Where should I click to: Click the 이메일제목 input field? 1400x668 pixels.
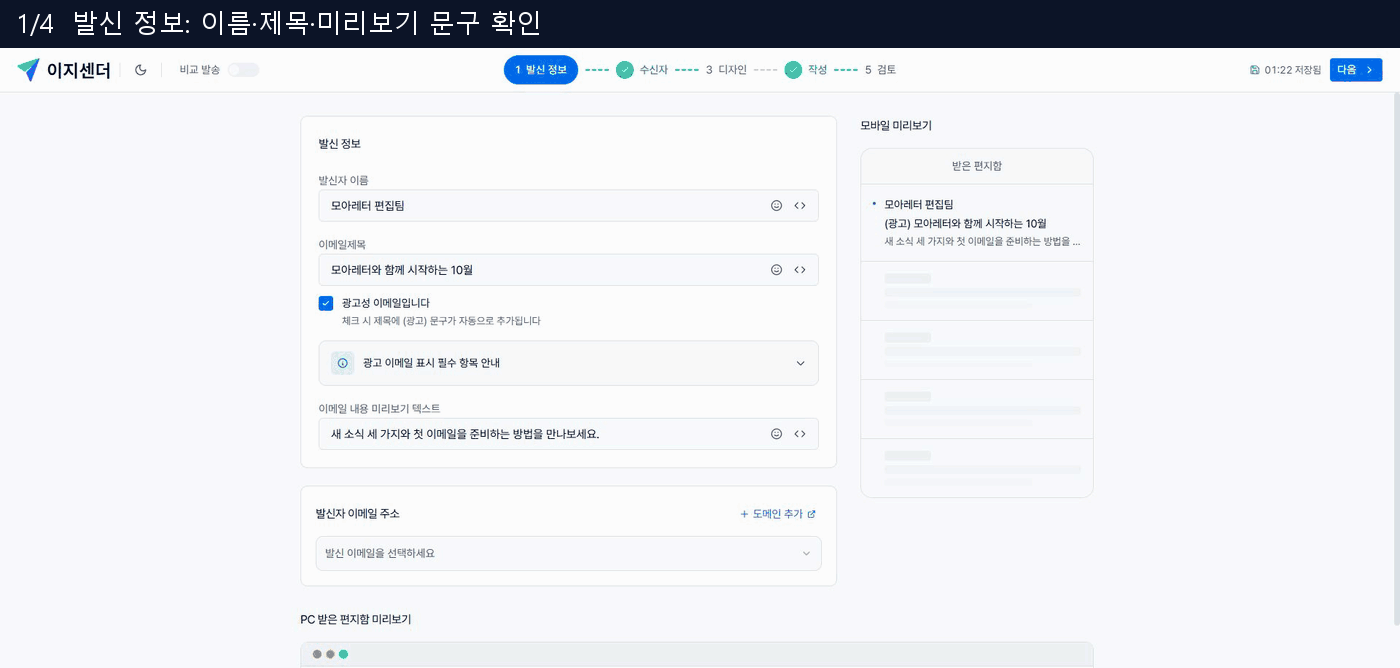(x=568, y=270)
